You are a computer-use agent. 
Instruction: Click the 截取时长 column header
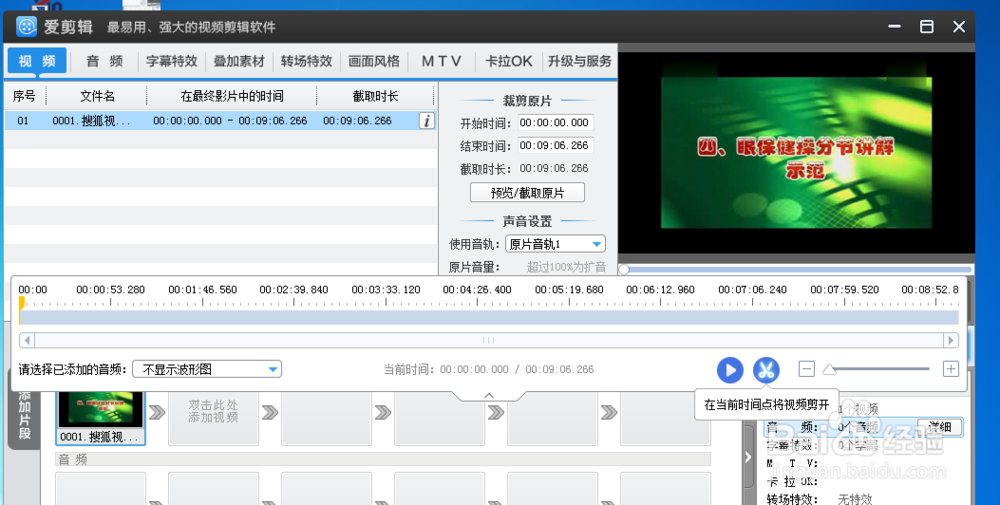[376, 96]
